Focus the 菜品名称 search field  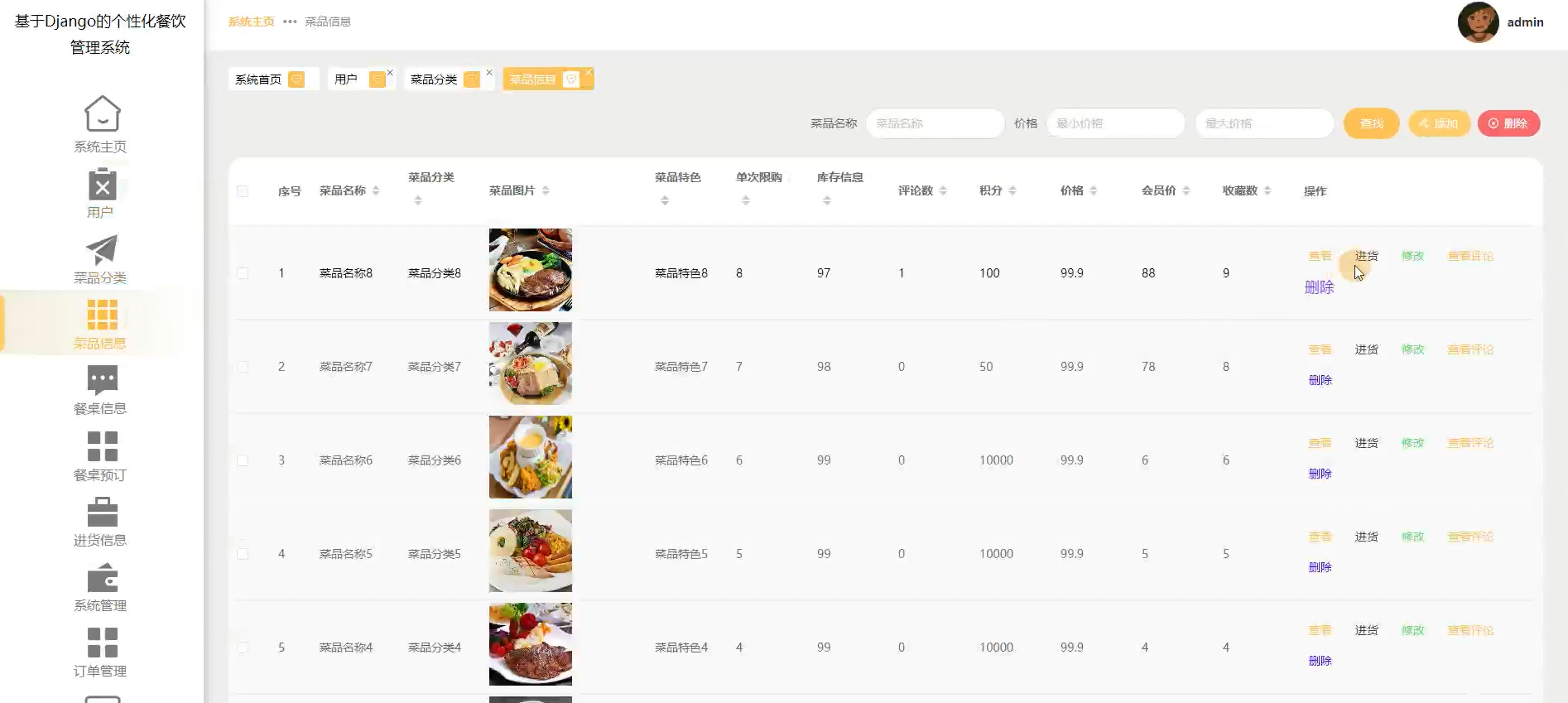click(x=935, y=123)
